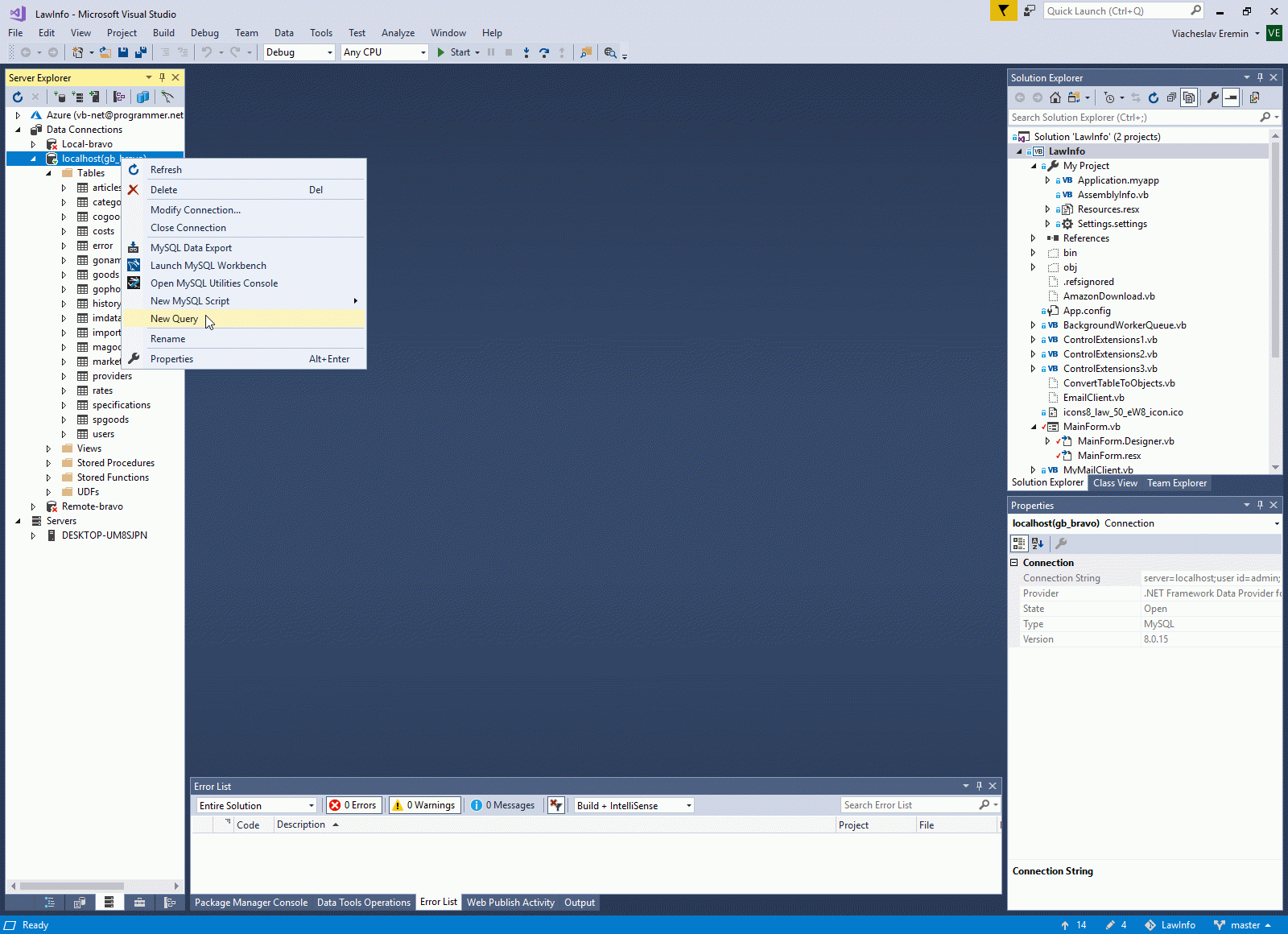Viewport: 1288px width, 934px height.
Task: Click the Property Pages wrench in Properties panel
Action: click(x=1061, y=543)
